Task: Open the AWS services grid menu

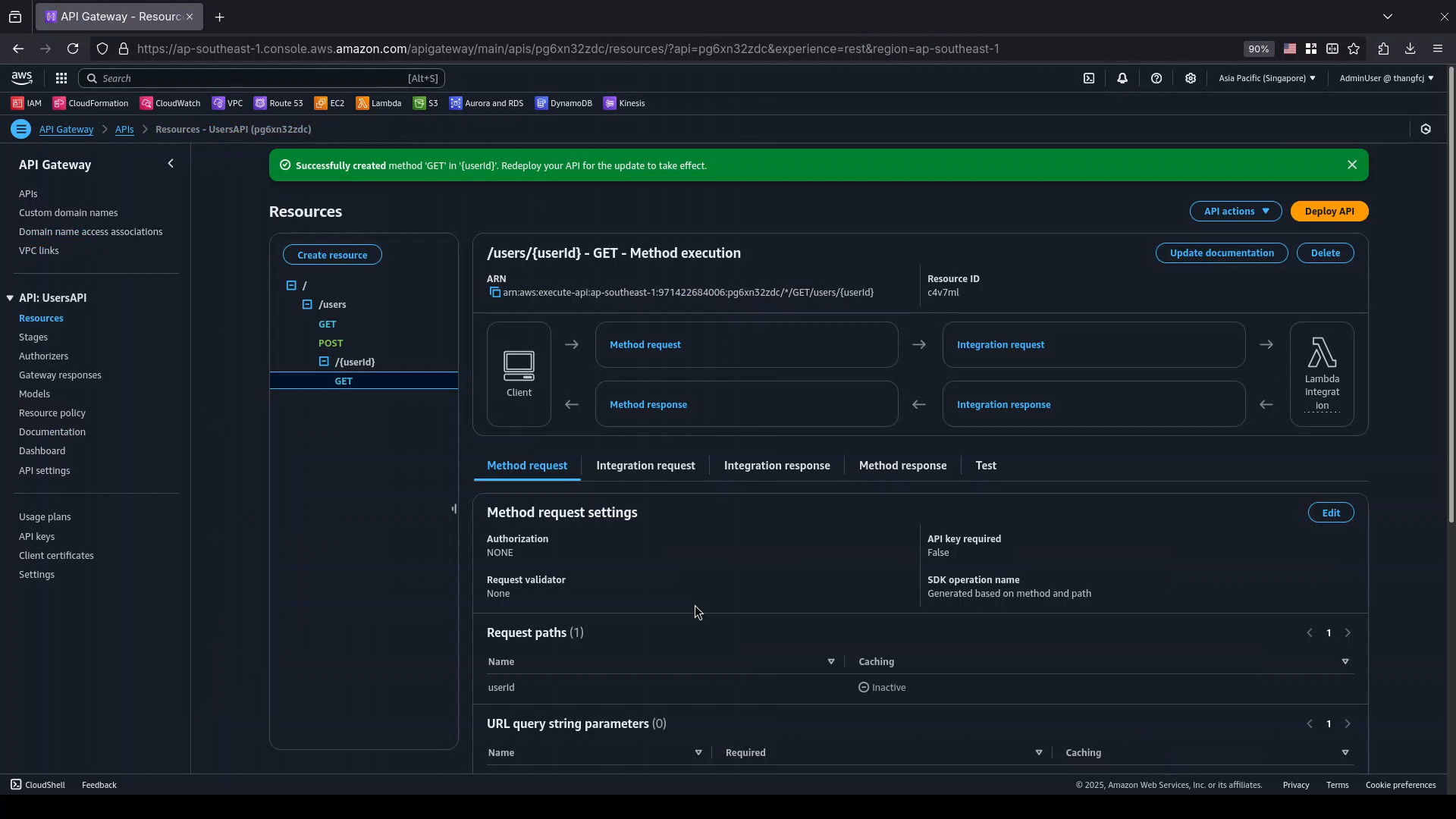Action: point(61,78)
